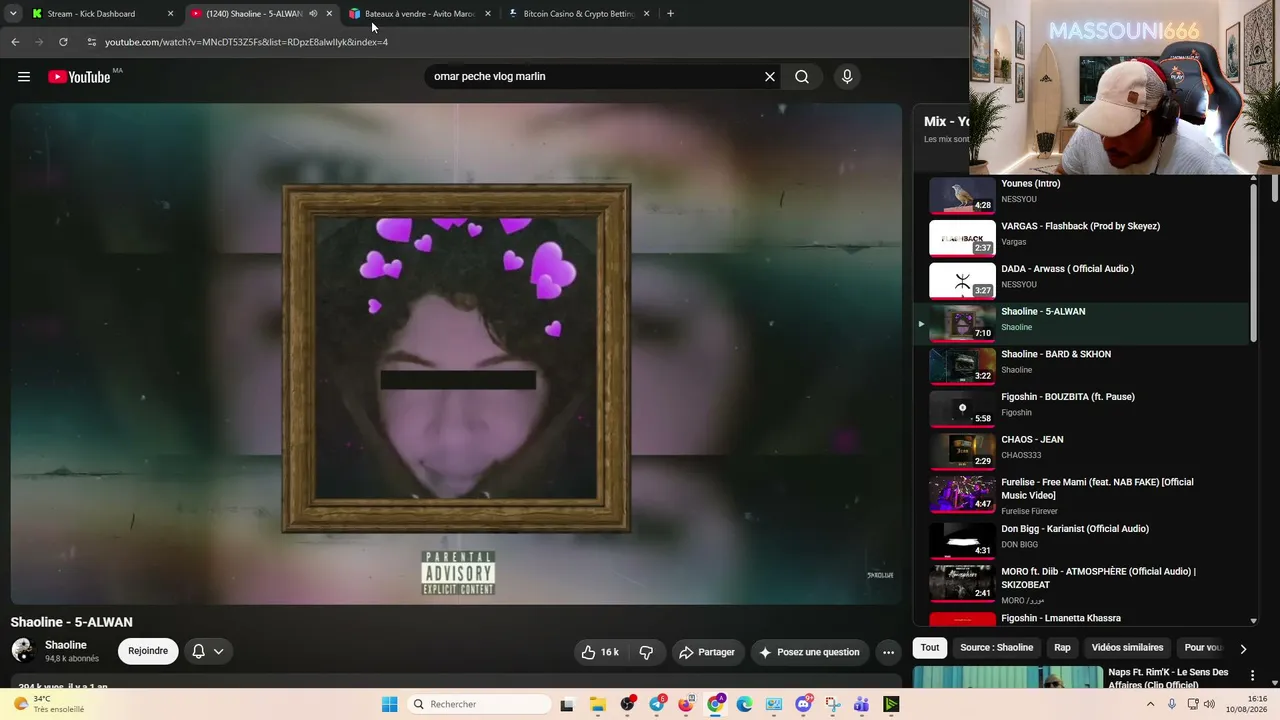Open Microsoft Edge from the taskbar
1280x720 pixels.
[744, 704]
